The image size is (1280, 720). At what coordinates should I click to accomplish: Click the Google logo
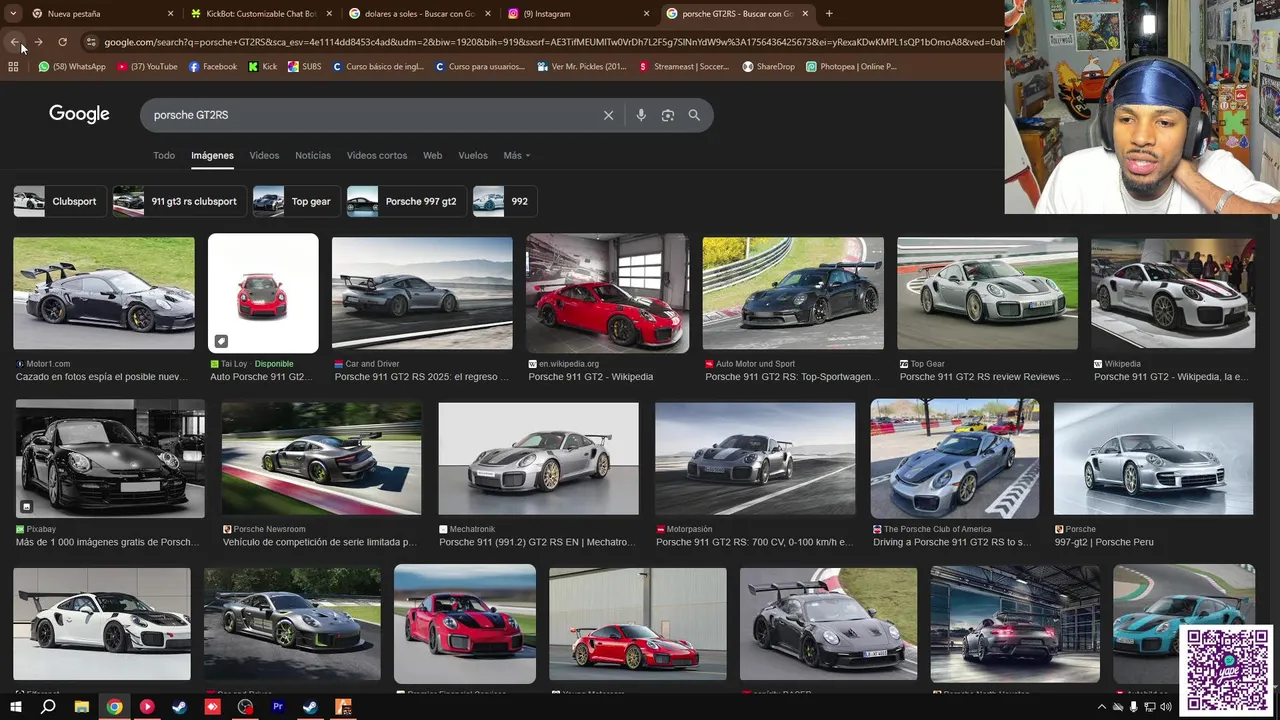pyautogui.click(x=79, y=114)
